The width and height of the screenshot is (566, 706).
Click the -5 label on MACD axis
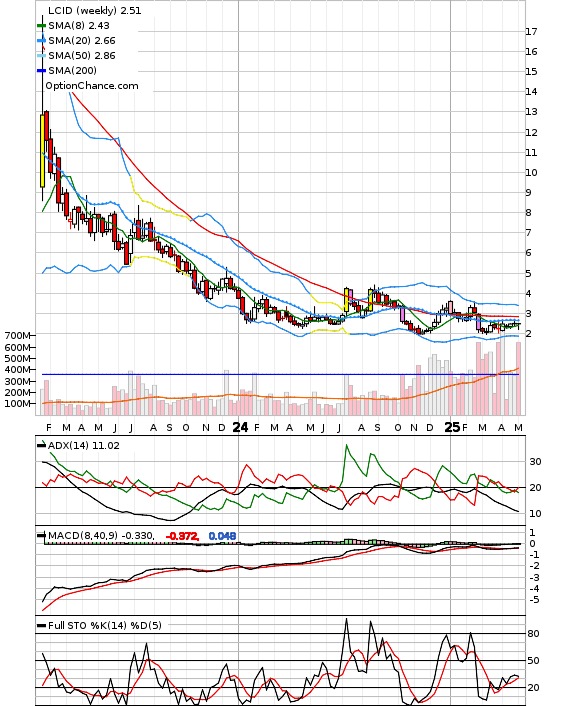[534, 600]
